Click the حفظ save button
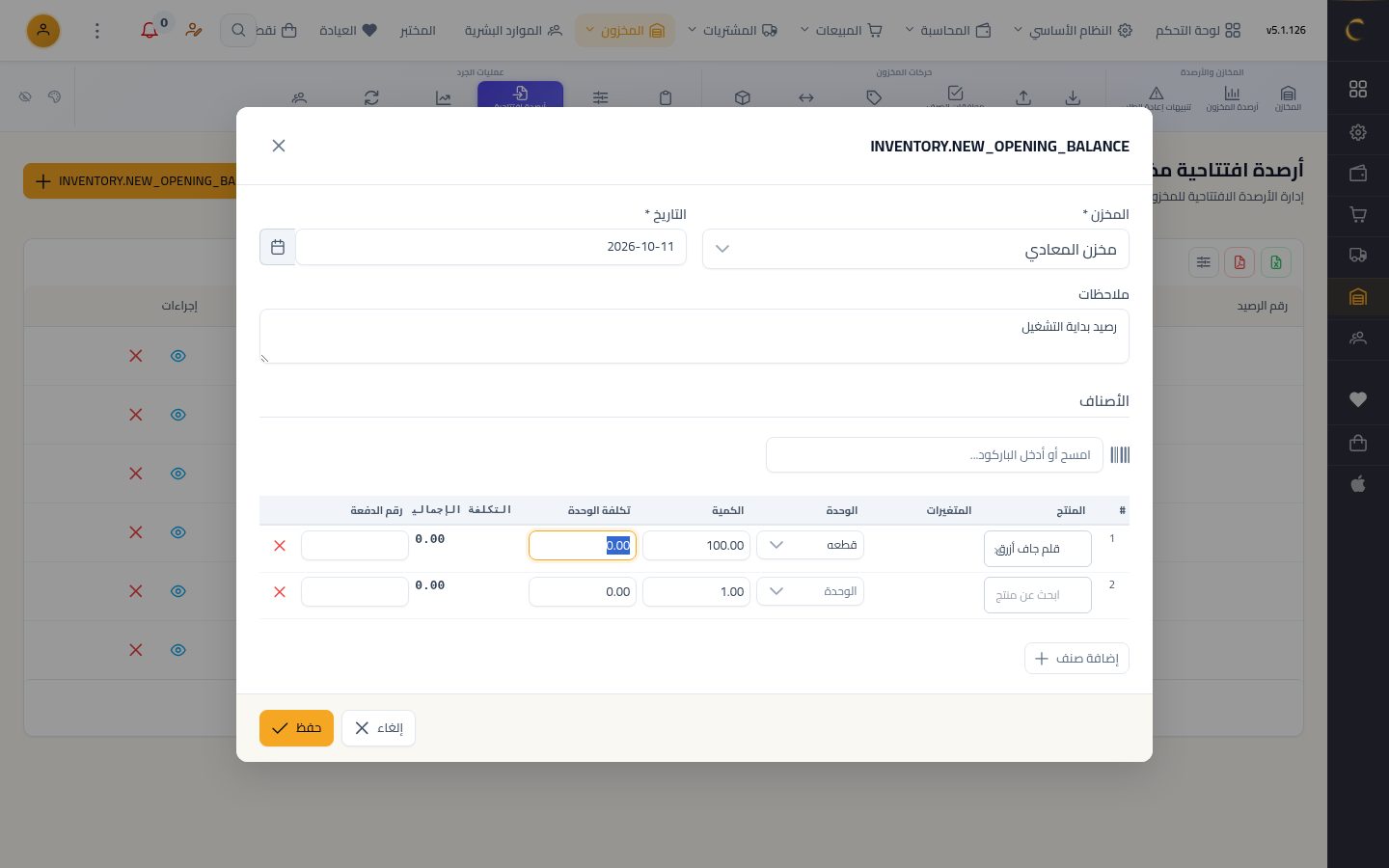 (296, 728)
